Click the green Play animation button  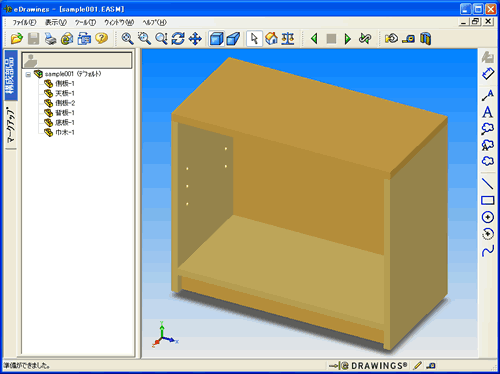pos(348,39)
